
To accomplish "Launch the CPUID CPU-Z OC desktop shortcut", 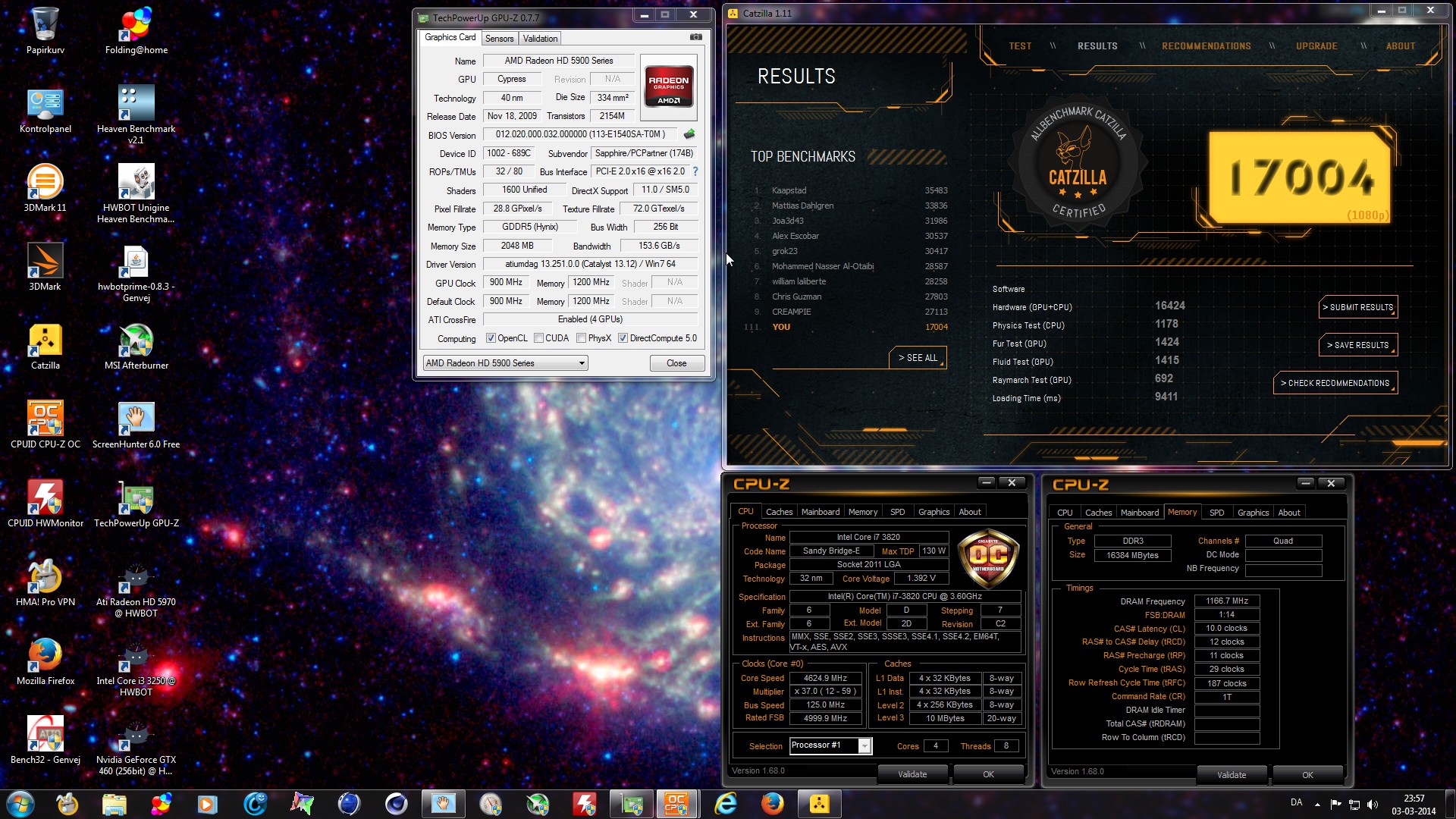I will [45, 425].
